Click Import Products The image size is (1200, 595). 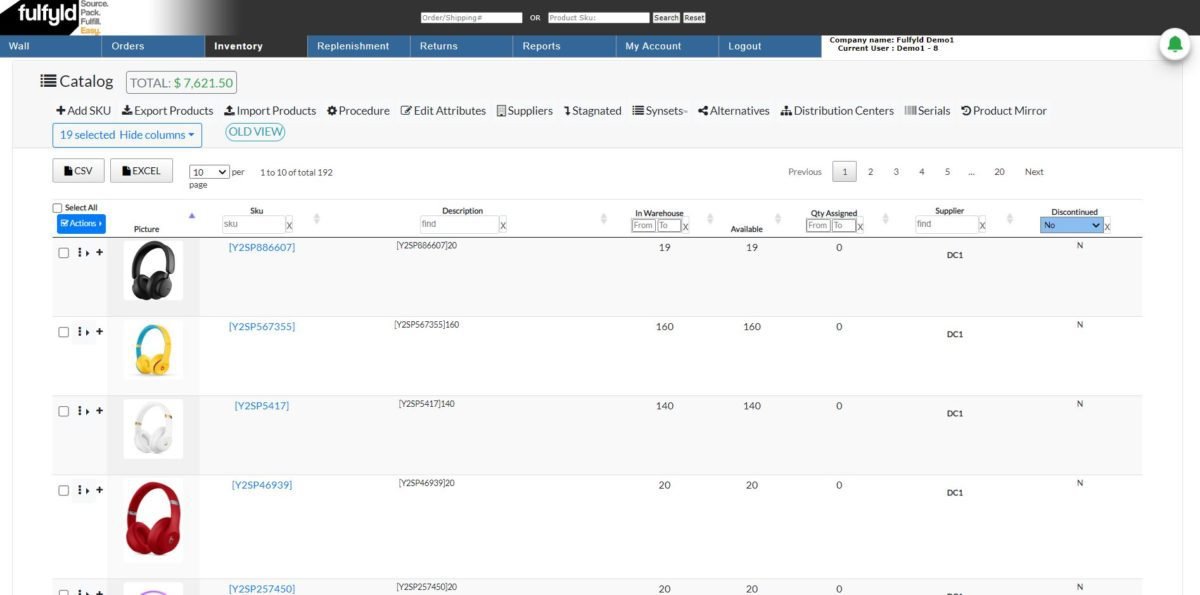point(270,111)
